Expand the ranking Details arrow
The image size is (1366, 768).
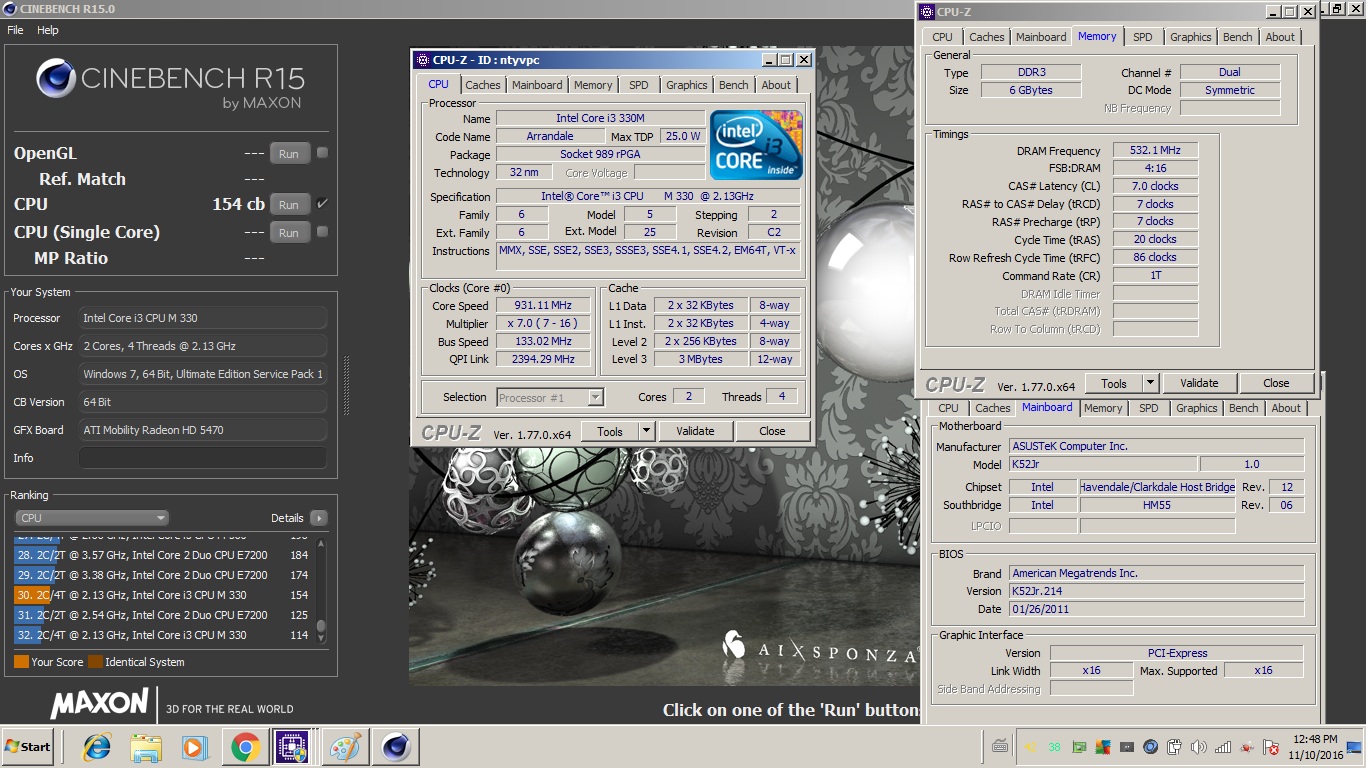coord(318,518)
